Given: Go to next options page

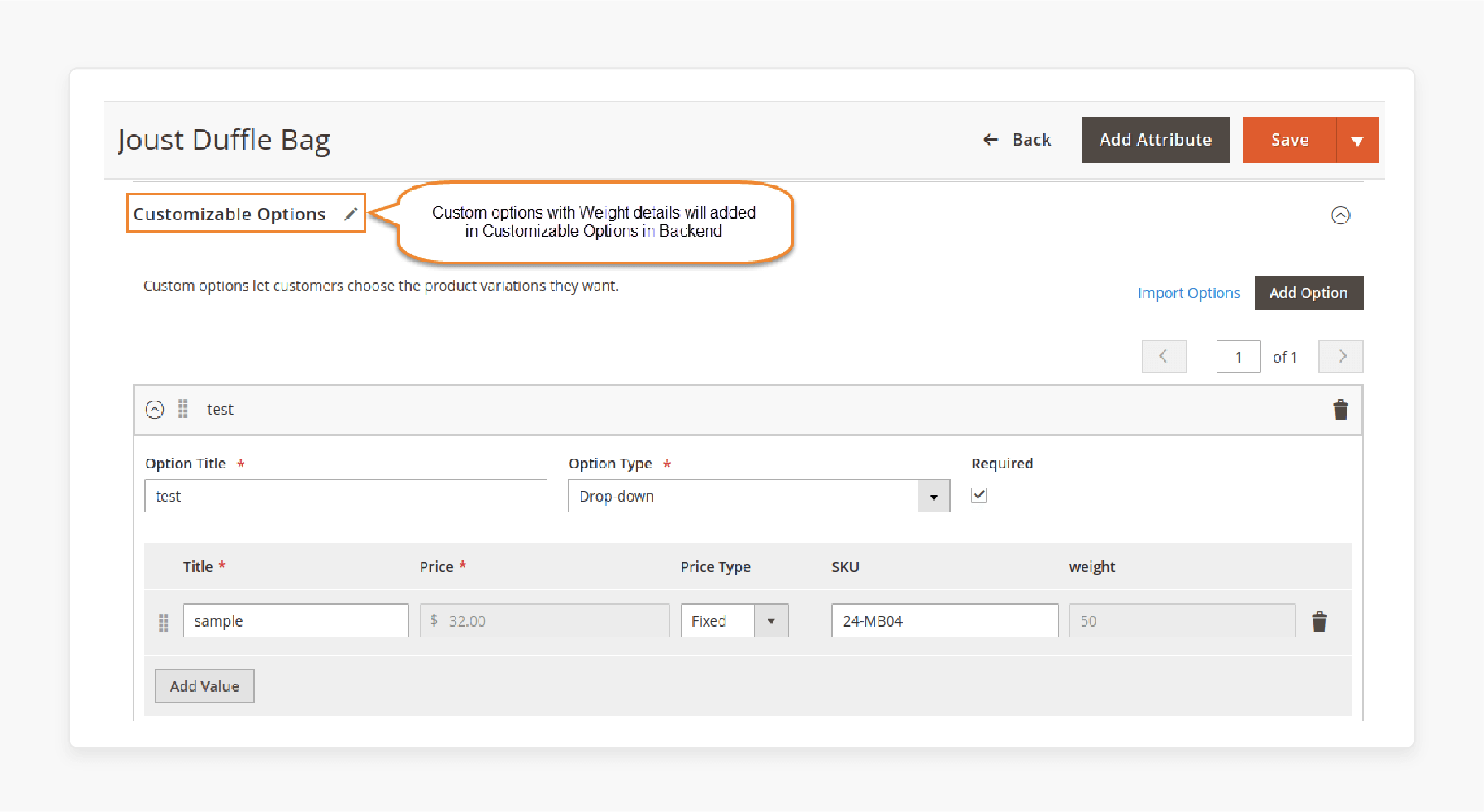Looking at the screenshot, I should pos(1341,357).
